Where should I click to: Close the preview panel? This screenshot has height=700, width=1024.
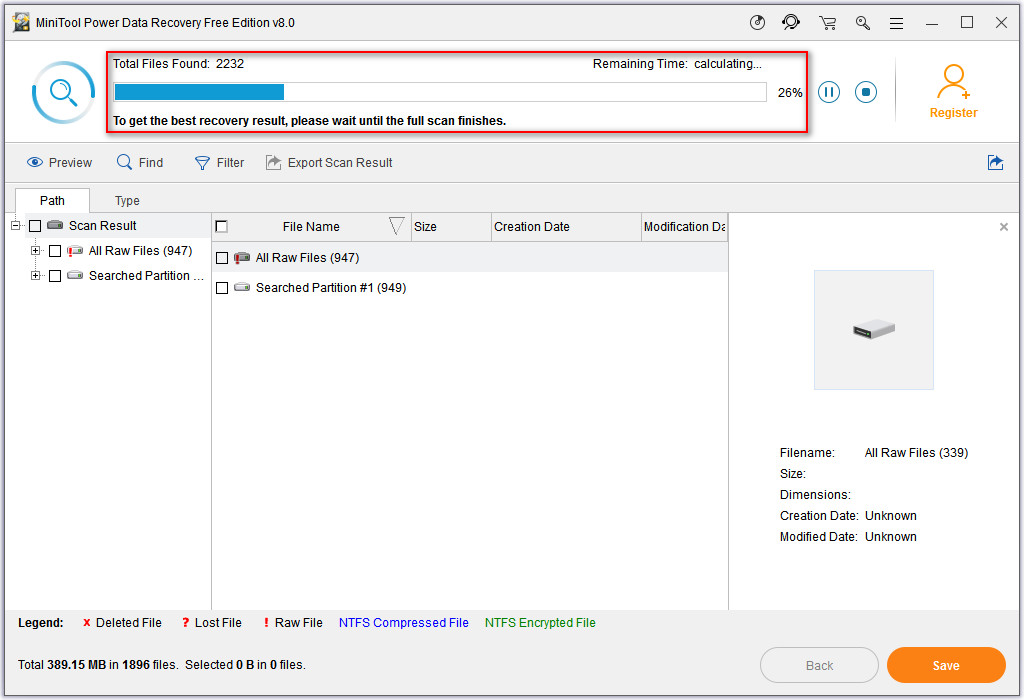1004,227
